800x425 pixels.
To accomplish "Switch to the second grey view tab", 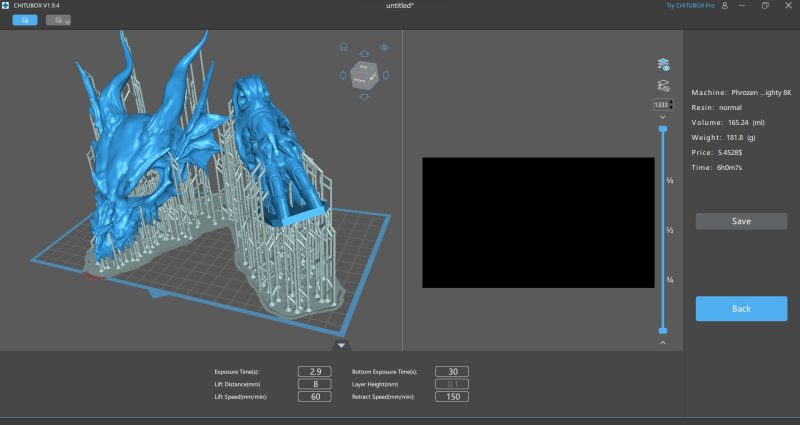I will click(x=60, y=19).
